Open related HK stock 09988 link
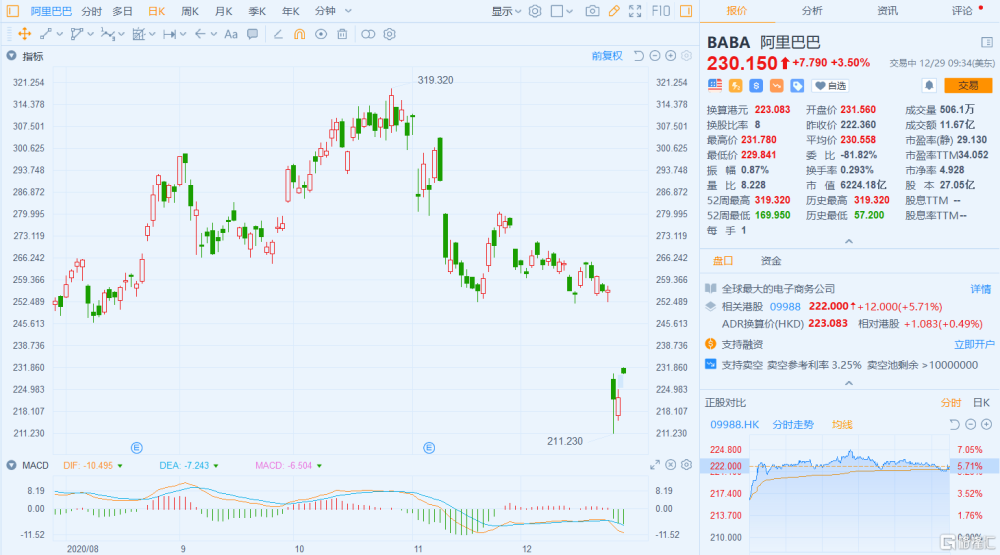The height and width of the screenshot is (555, 1000). tap(785, 307)
